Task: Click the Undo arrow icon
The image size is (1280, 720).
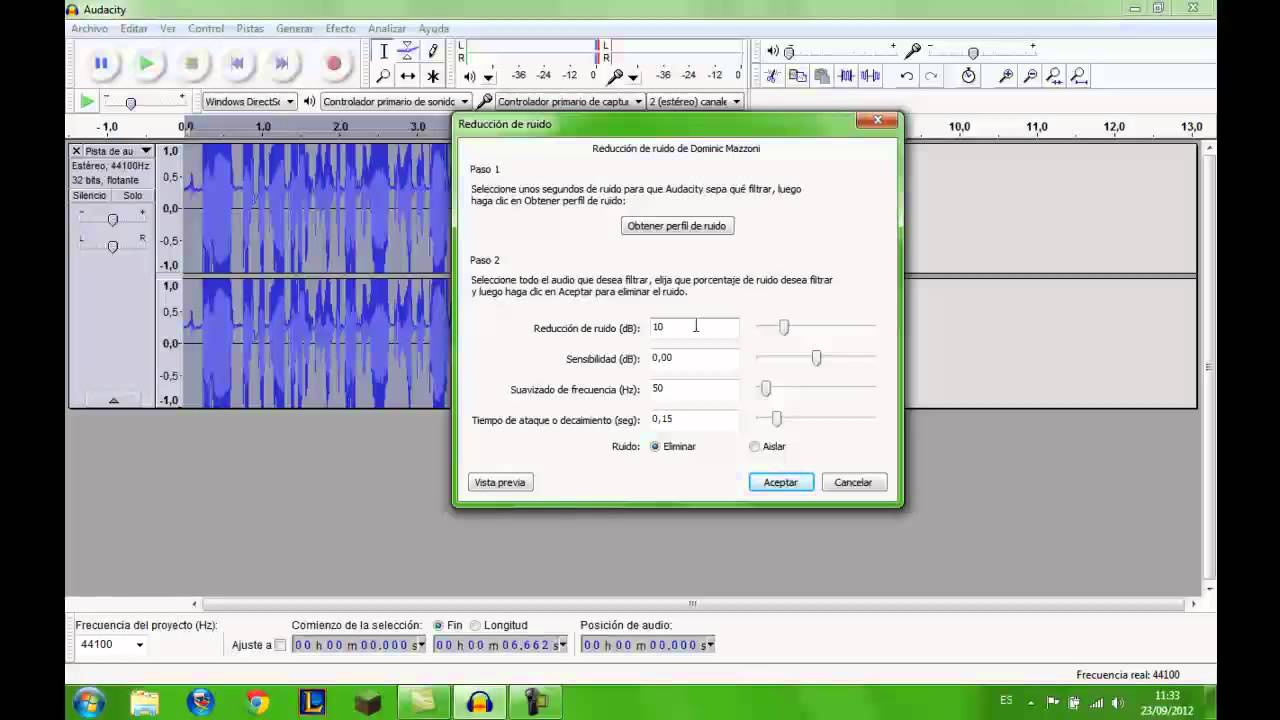Action: 907,76
